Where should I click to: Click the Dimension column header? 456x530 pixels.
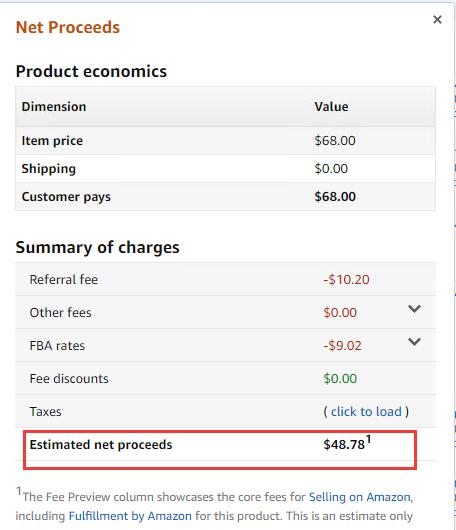pyautogui.click(x=54, y=106)
